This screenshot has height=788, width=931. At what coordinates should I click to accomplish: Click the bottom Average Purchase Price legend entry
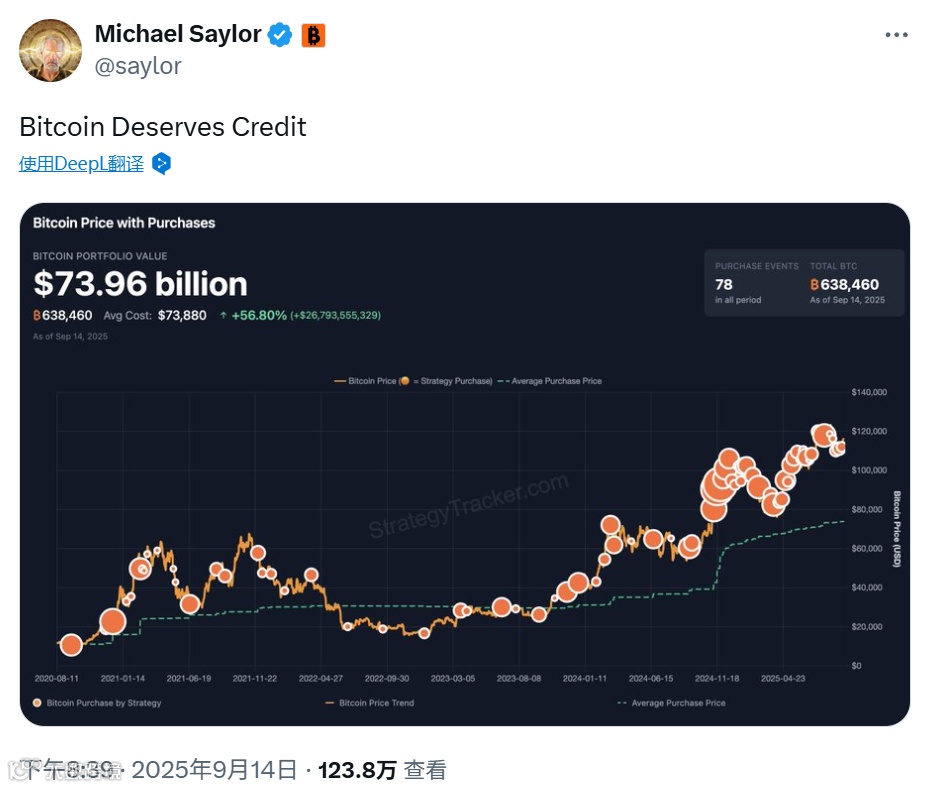coord(672,703)
